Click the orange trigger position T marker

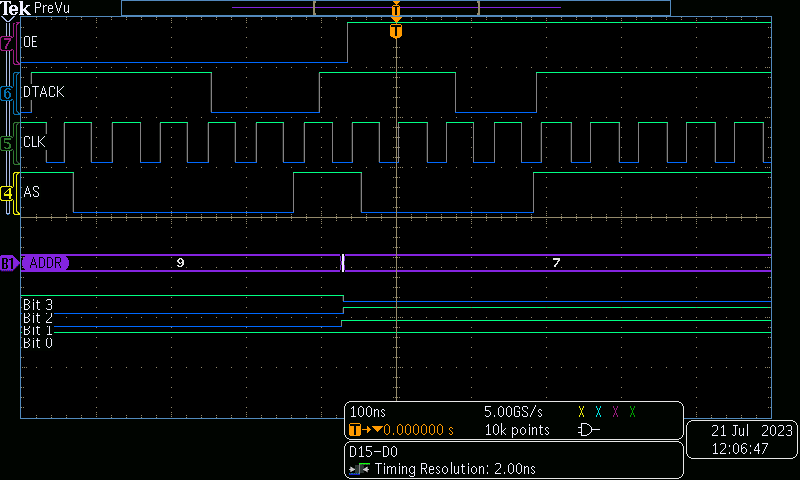click(x=396, y=31)
